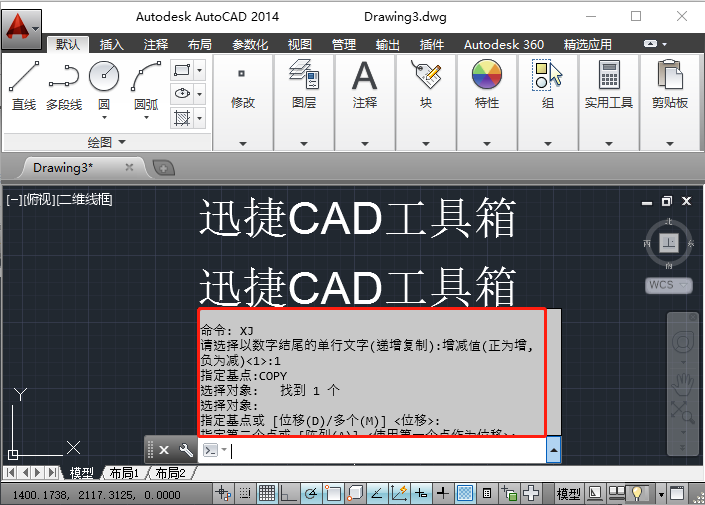Open the rectangle tool dropdown arrow
The width and height of the screenshot is (705, 505).
pyautogui.click(x=200, y=70)
